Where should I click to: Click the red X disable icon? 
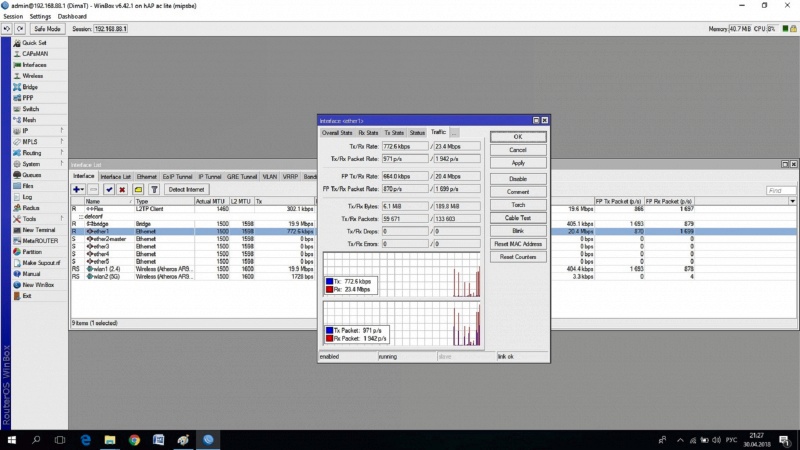(x=122, y=189)
